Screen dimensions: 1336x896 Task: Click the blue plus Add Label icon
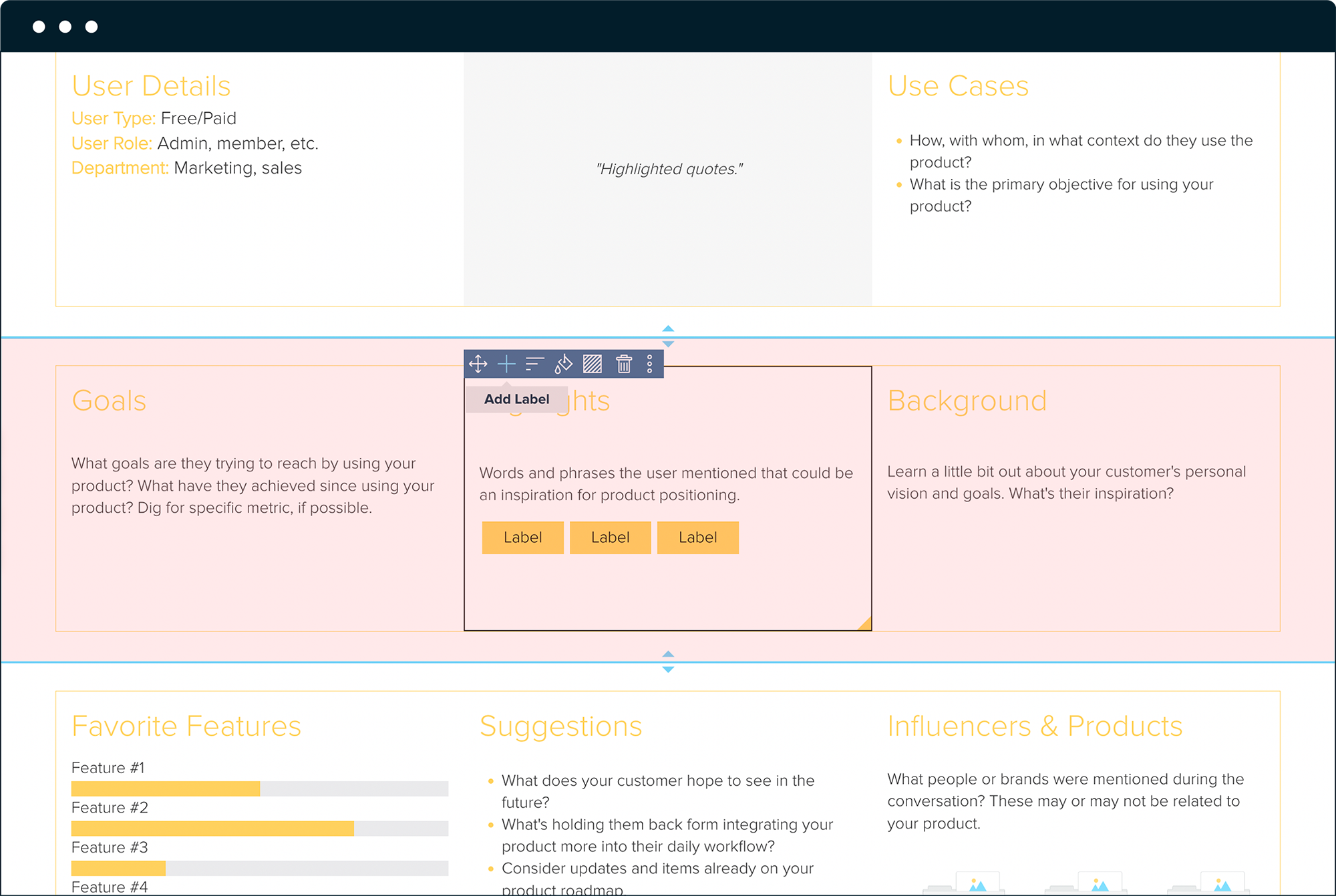507,365
